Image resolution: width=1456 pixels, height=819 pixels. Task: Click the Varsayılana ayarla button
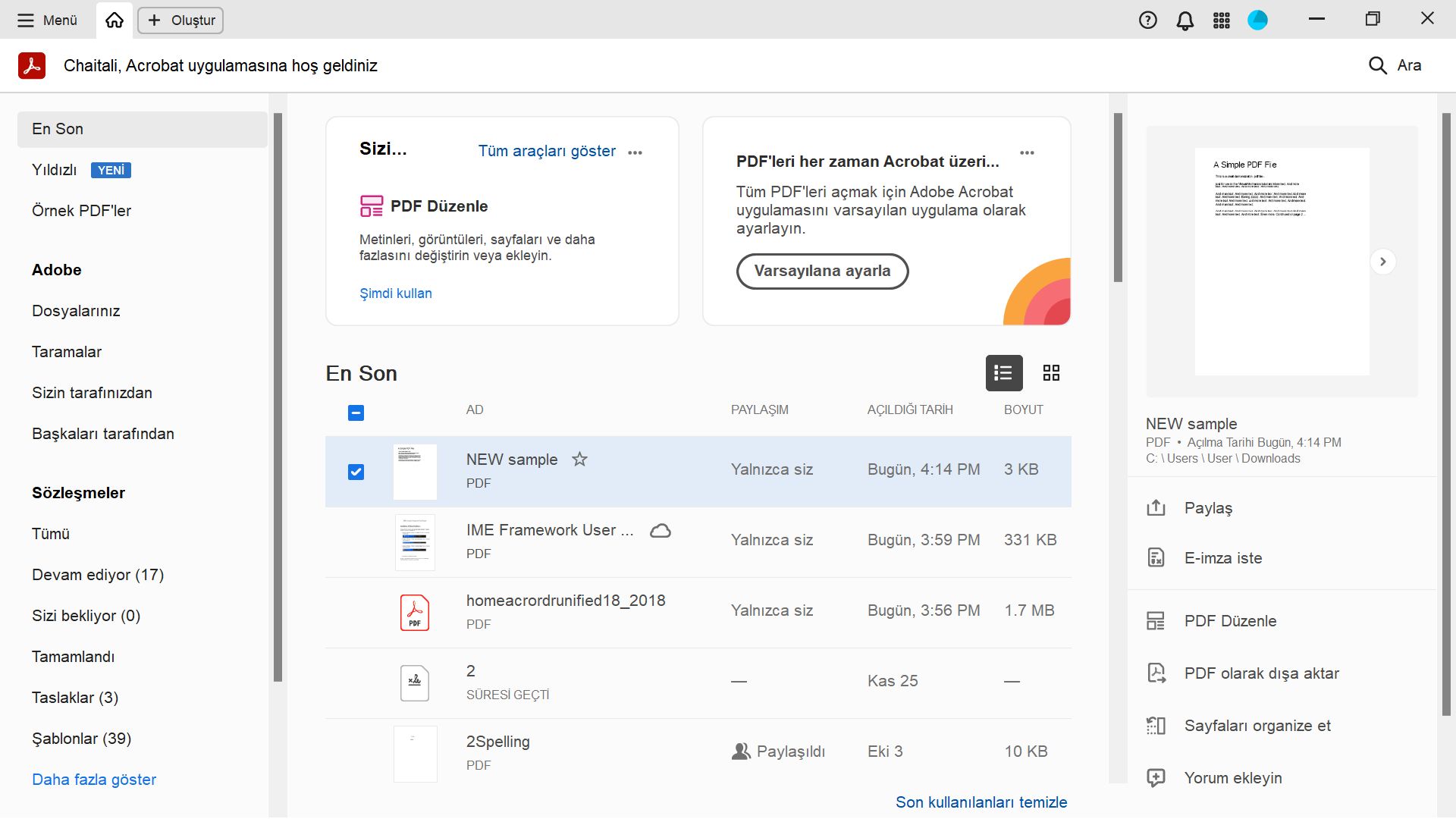click(x=822, y=271)
